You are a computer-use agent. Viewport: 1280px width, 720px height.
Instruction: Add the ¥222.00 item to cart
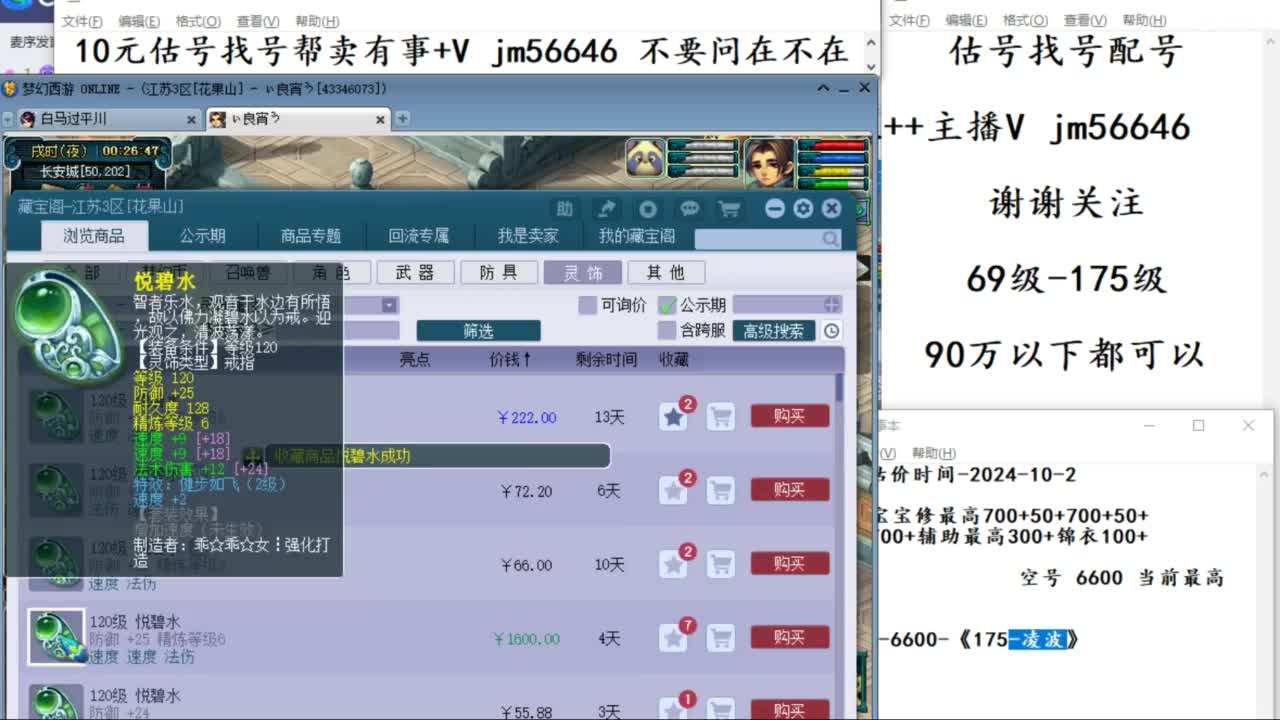pos(721,417)
